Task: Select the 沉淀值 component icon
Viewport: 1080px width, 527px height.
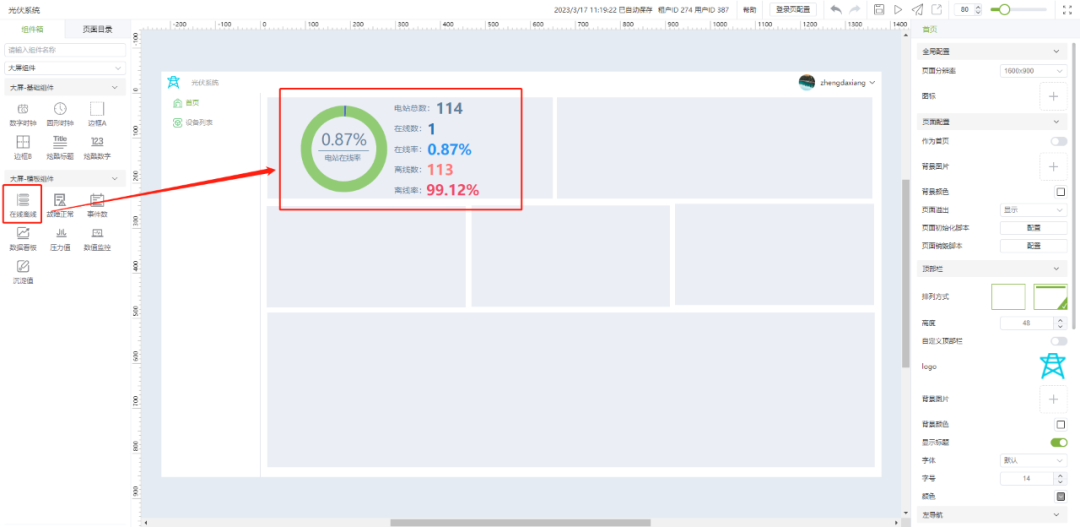Action: [x=23, y=266]
